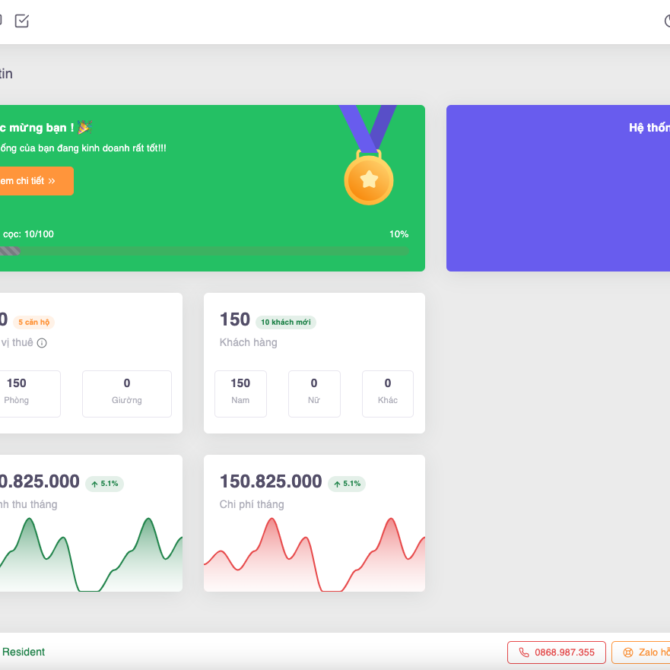Click the checklist icon in the top bar
Image resolution: width=670 pixels, height=670 pixels.
pos(22,21)
